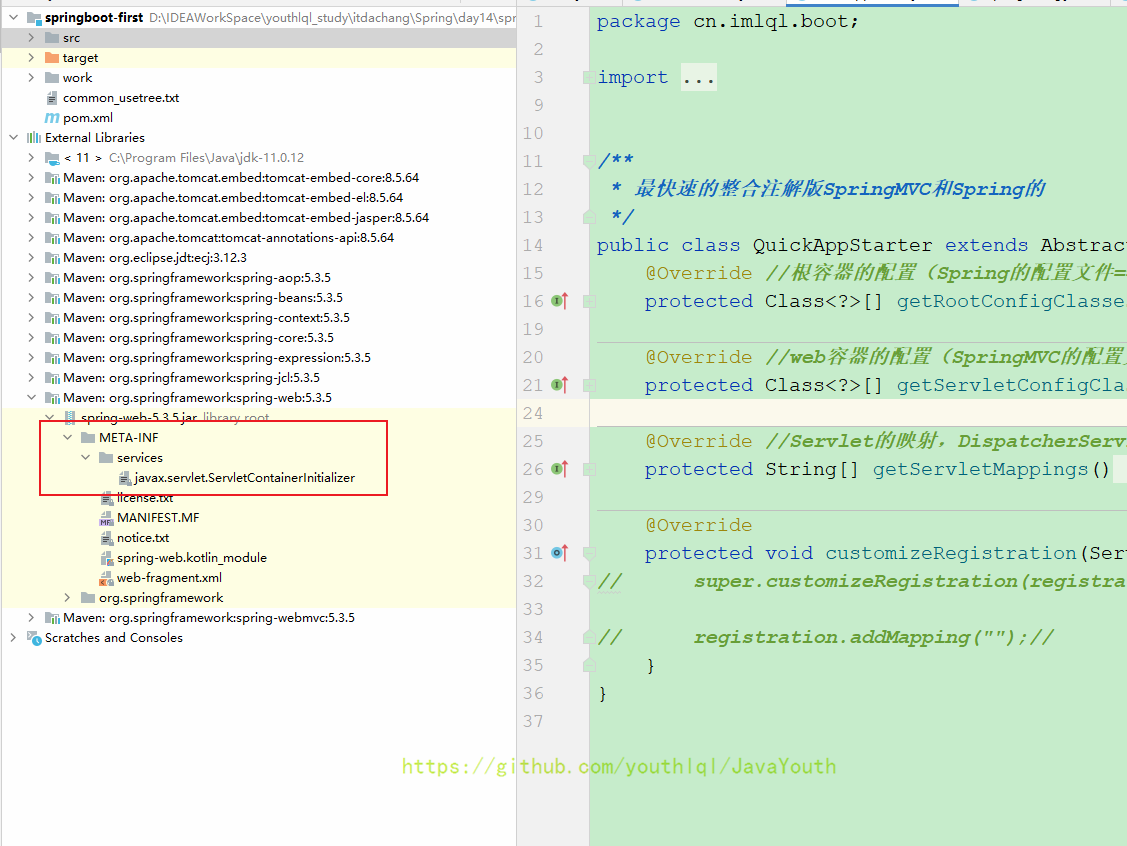
Task: Select javax.servlet.ServletContainerInitializer file
Action: 244,478
